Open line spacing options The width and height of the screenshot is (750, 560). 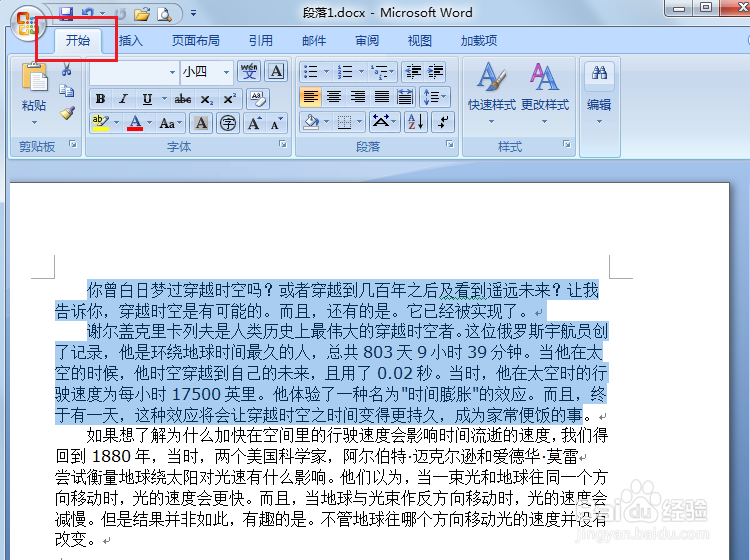[x=434, y=97]
